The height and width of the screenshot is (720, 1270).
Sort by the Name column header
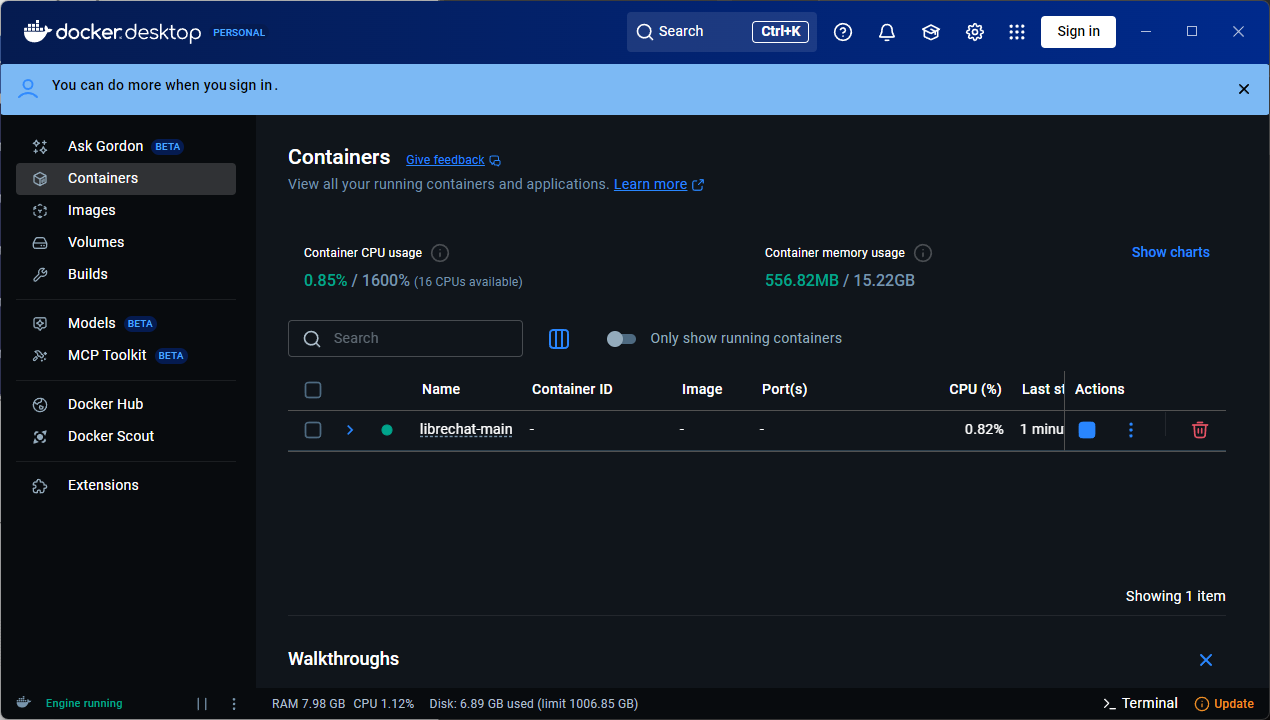(441, 389)
